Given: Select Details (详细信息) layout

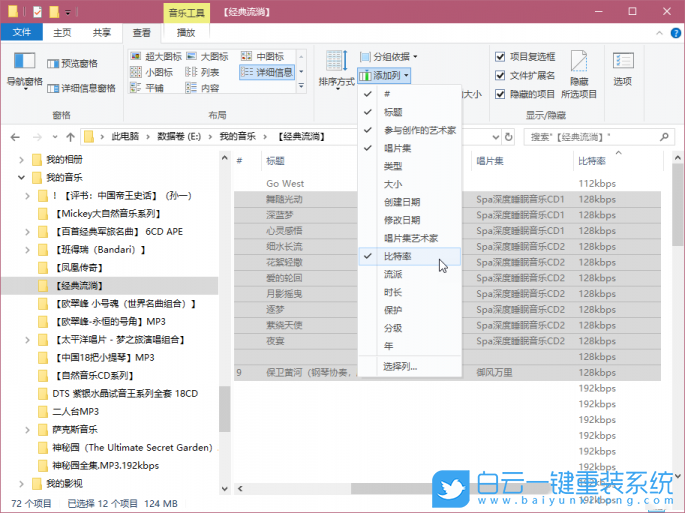Looking at the screenshot, I should (x=267, y=72).
